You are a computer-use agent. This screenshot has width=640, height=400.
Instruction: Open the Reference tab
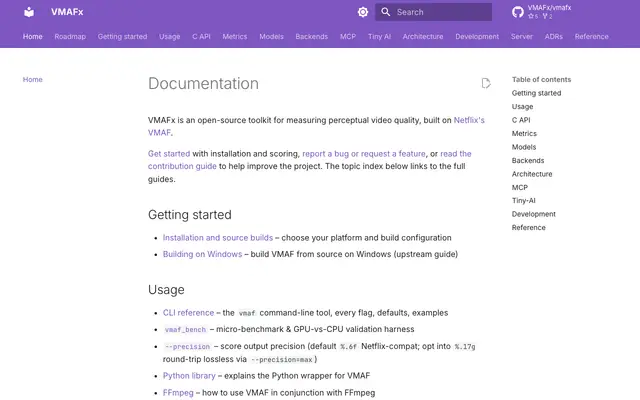coord(591,36)
